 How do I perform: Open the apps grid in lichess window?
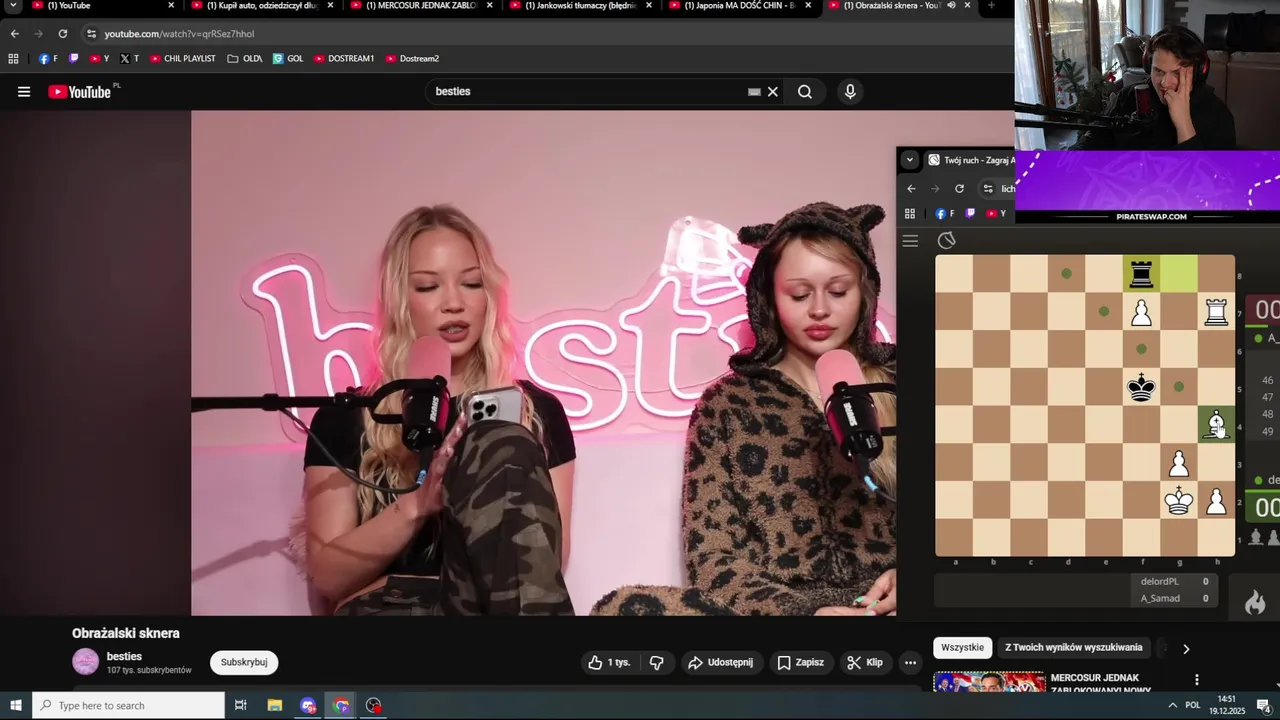tap(910, 214)
